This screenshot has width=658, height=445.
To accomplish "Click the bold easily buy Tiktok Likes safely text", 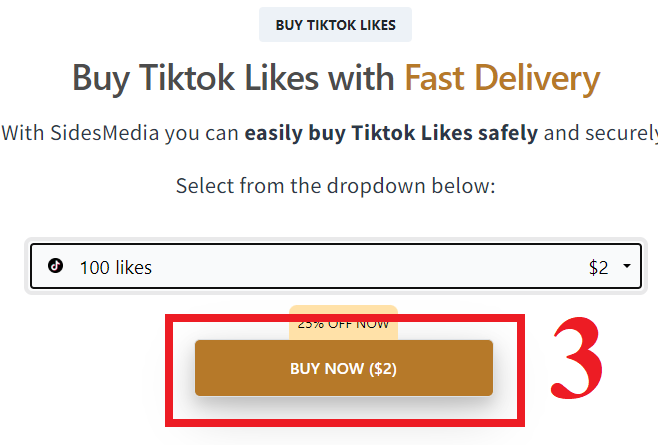I will pyautogui.click(x=391, y=133).
